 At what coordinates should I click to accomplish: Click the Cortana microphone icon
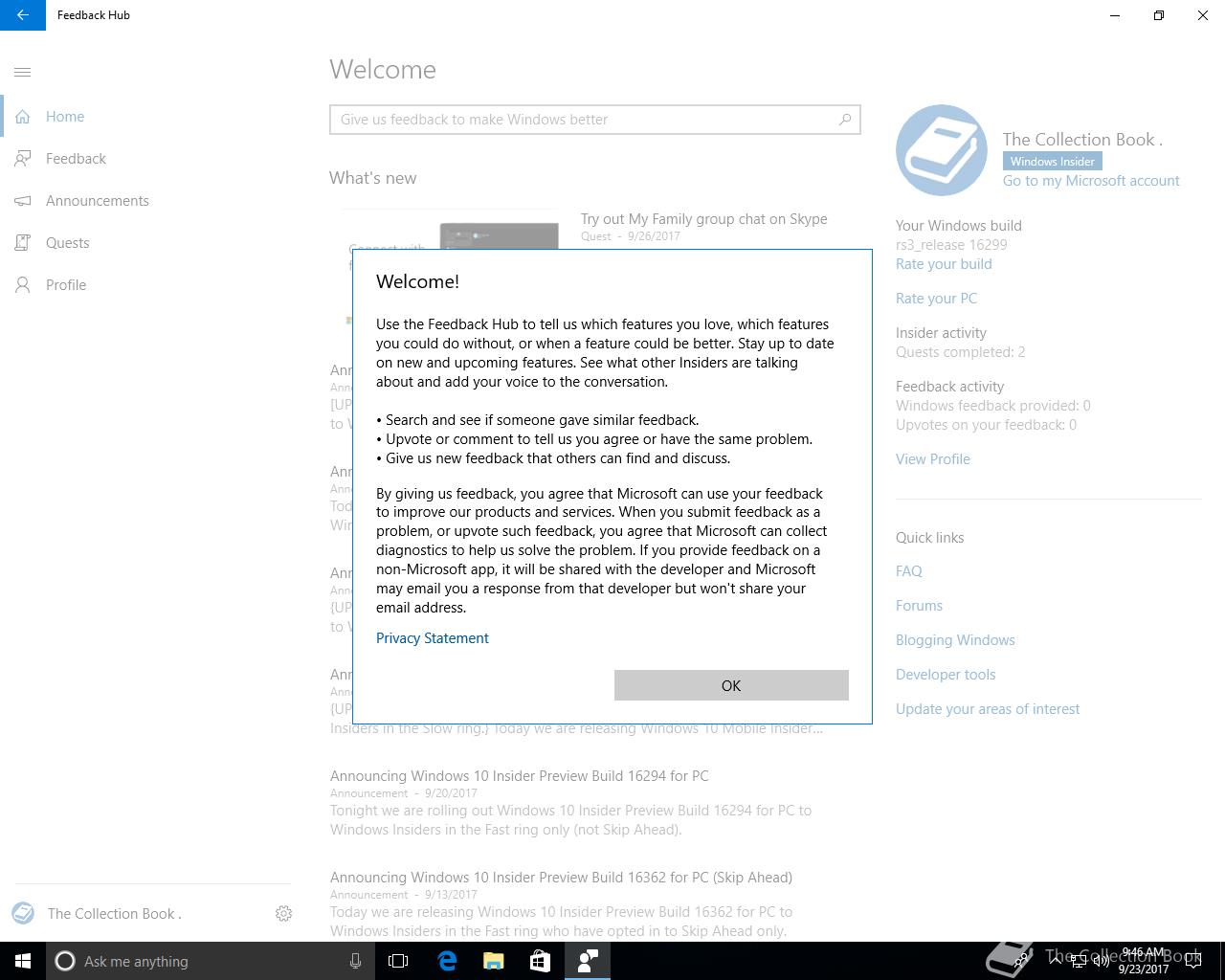click(355, 961)
